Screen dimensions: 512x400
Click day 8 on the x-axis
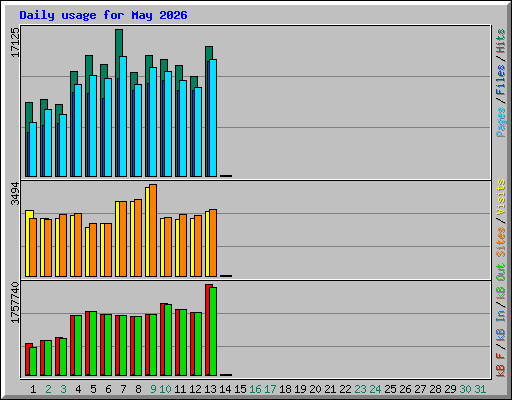(138, 389)
